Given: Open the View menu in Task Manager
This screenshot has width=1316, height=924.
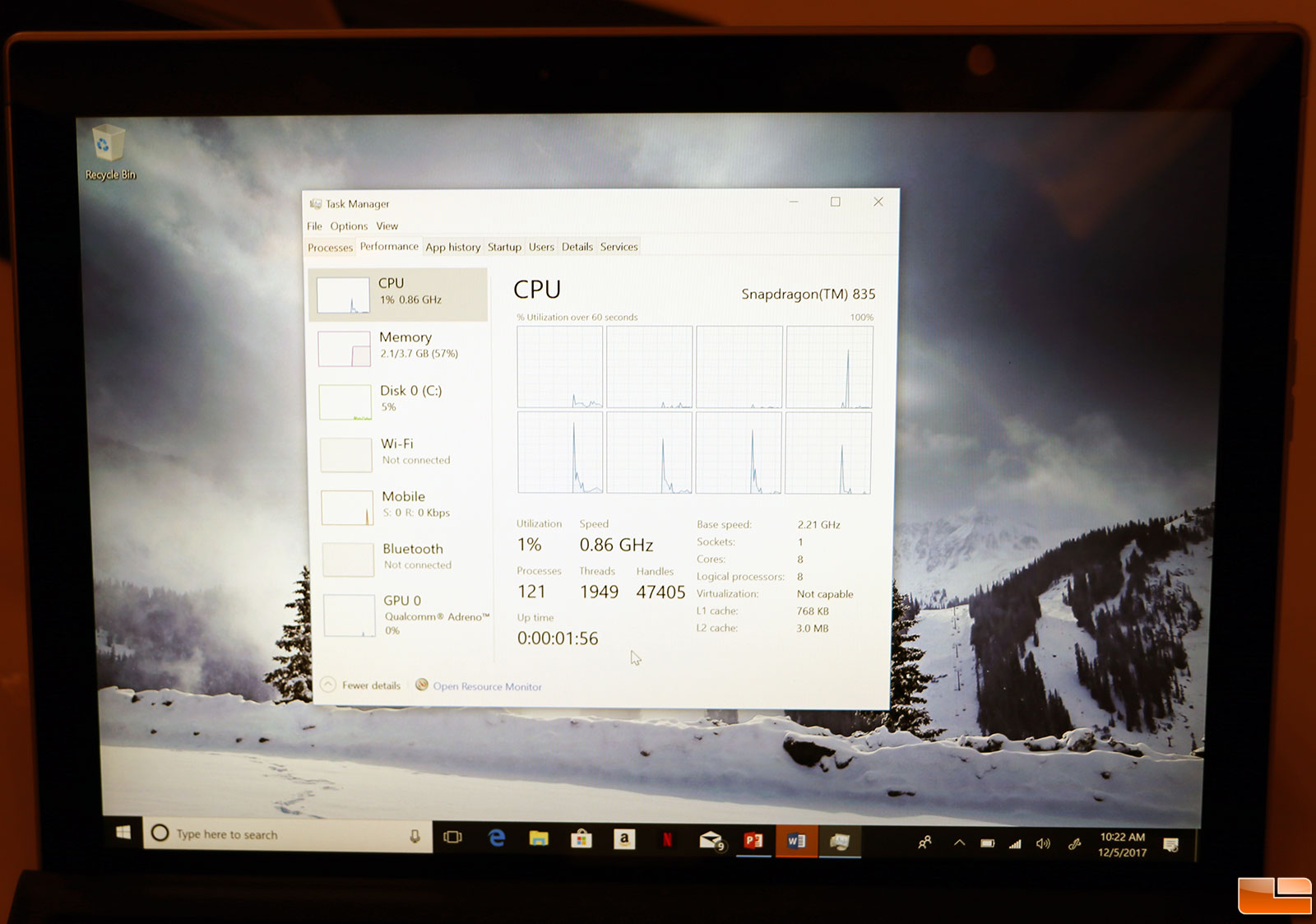Looking at the screenshot, I should click(387, 226).
